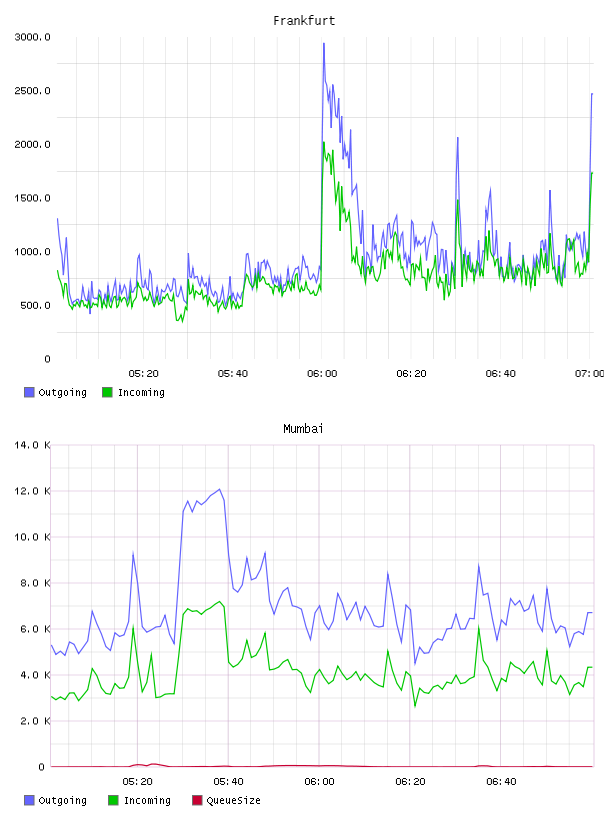The width and height of the screenshot is (608, 816).
Task: Click the 06:40 time label in Frankfurt chart
Action: pos(501,374)
